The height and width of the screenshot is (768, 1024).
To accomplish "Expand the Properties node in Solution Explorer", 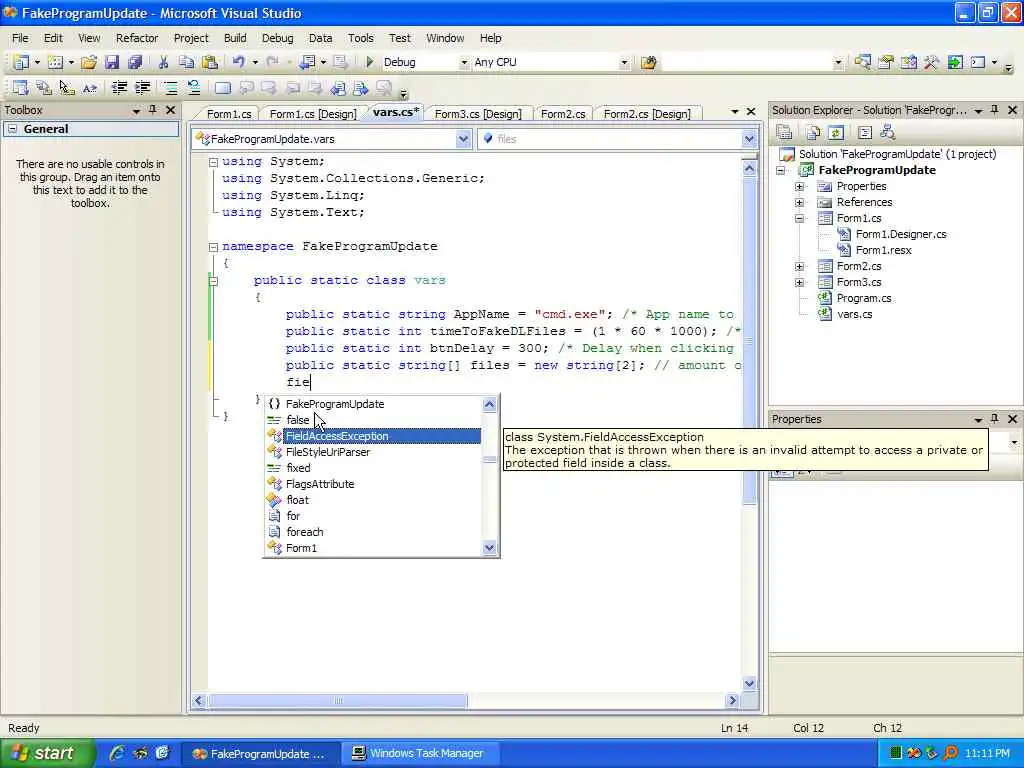I will pyautogui.click(x=799, y=186).
